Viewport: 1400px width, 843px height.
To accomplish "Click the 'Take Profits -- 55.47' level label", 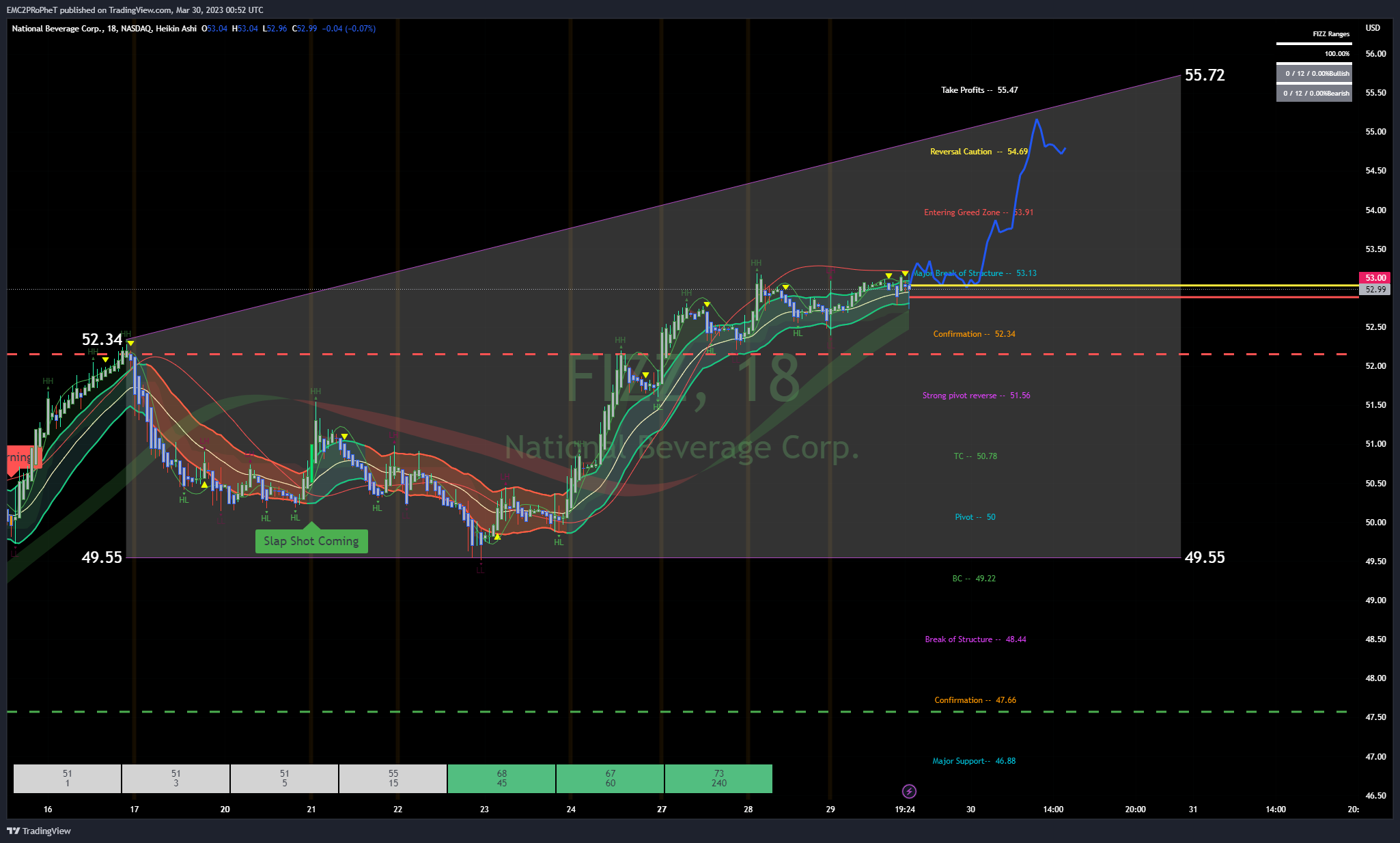I will (979, 90).
